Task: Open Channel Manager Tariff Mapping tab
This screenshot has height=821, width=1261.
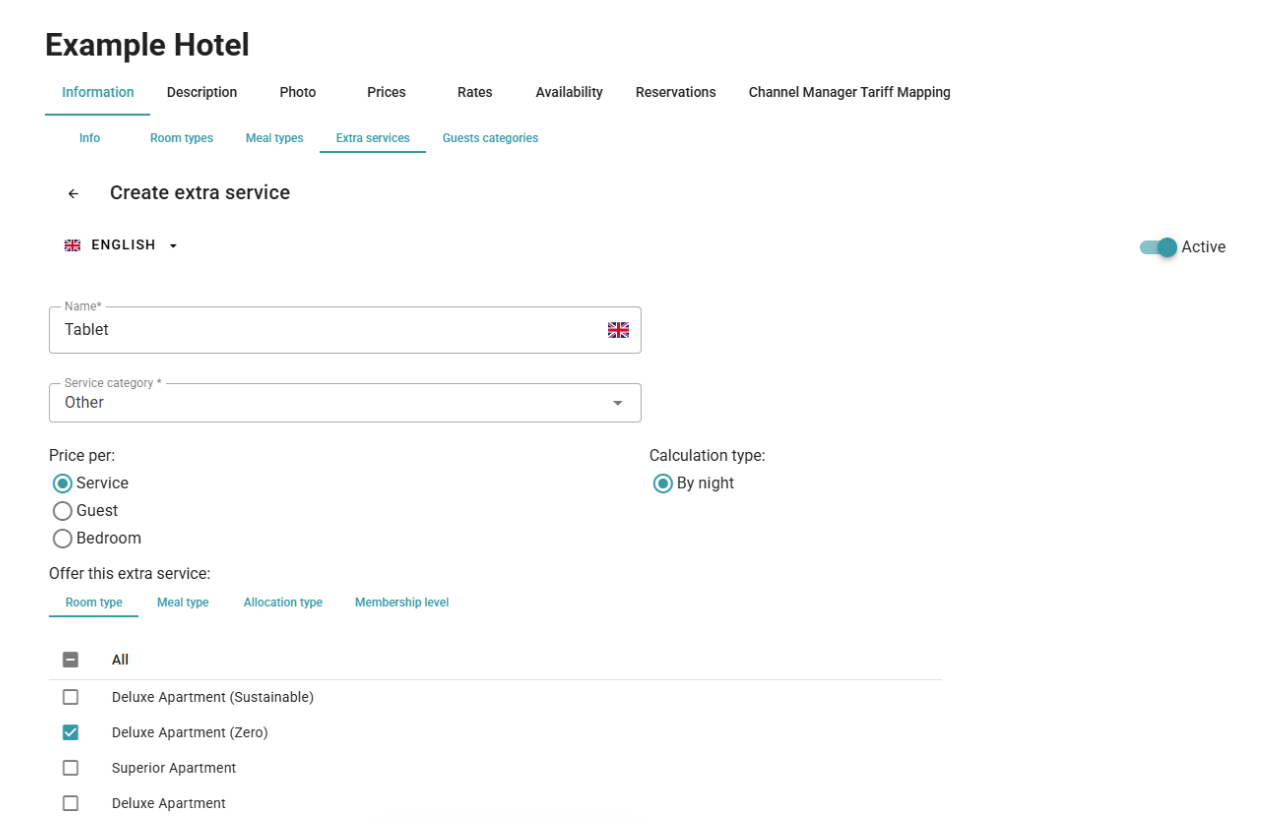Action: [850, 92]
